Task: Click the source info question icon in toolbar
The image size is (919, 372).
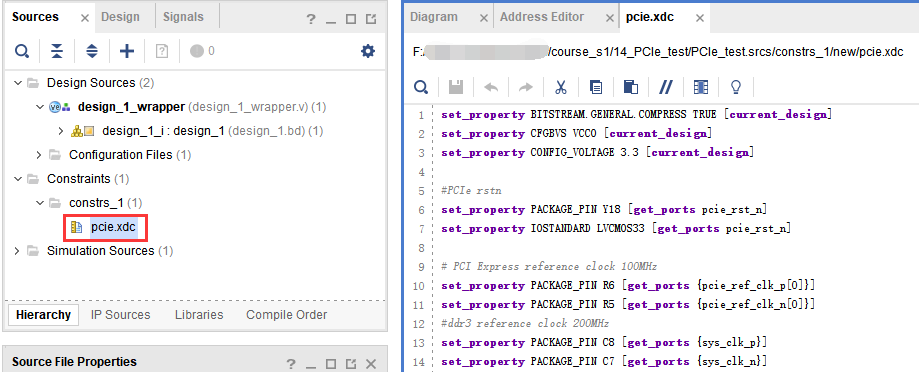Action: (162, 52)
